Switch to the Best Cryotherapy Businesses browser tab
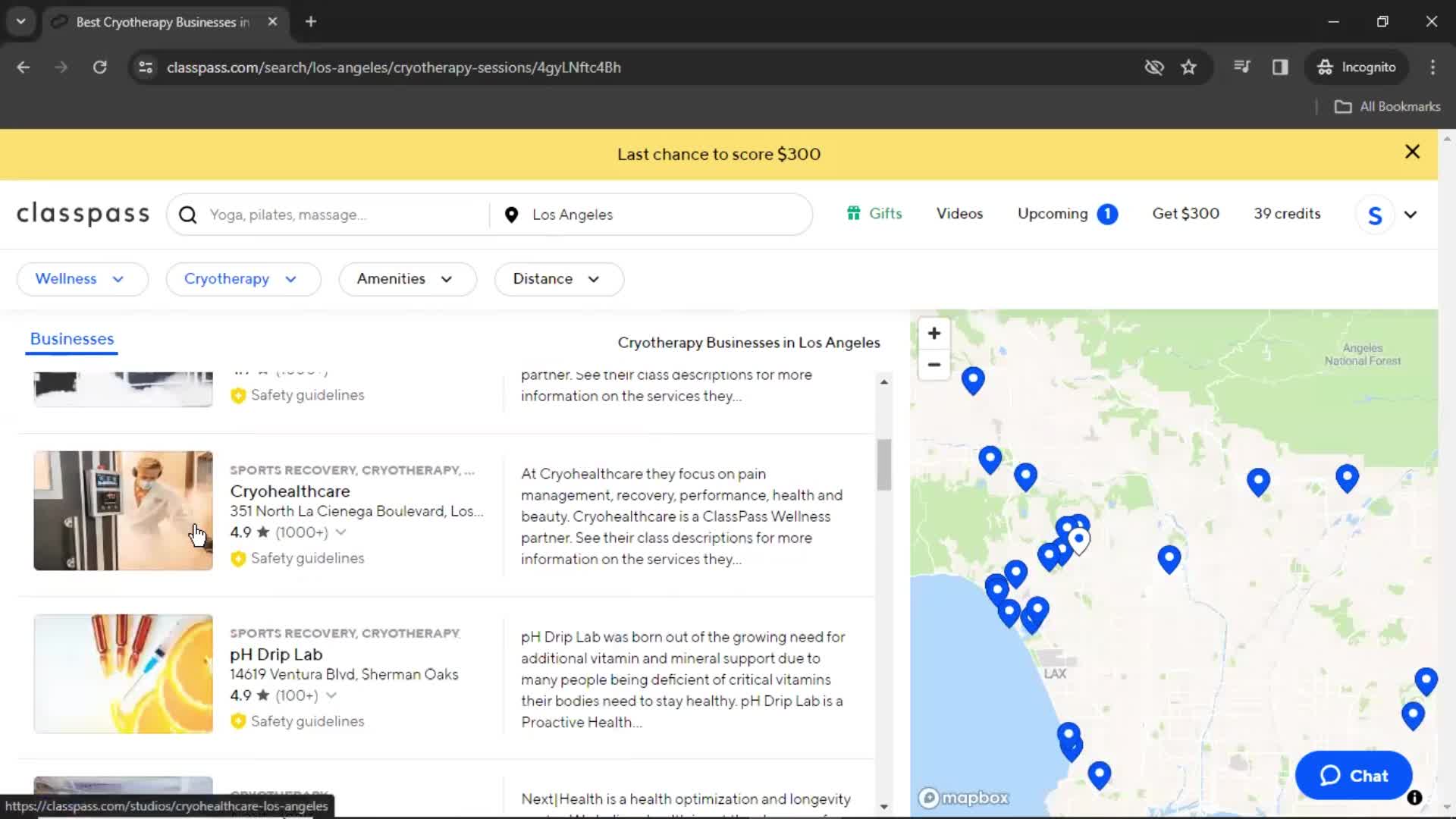Viewport: 1456px width, 819px height. click(x=162, y=22)
